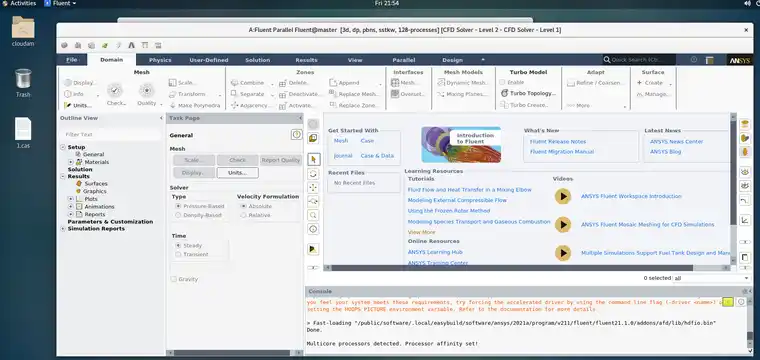The height and width of the screenshot is (360, 760).
Task: Select the rotate view tool
Action: pos(314,173)
